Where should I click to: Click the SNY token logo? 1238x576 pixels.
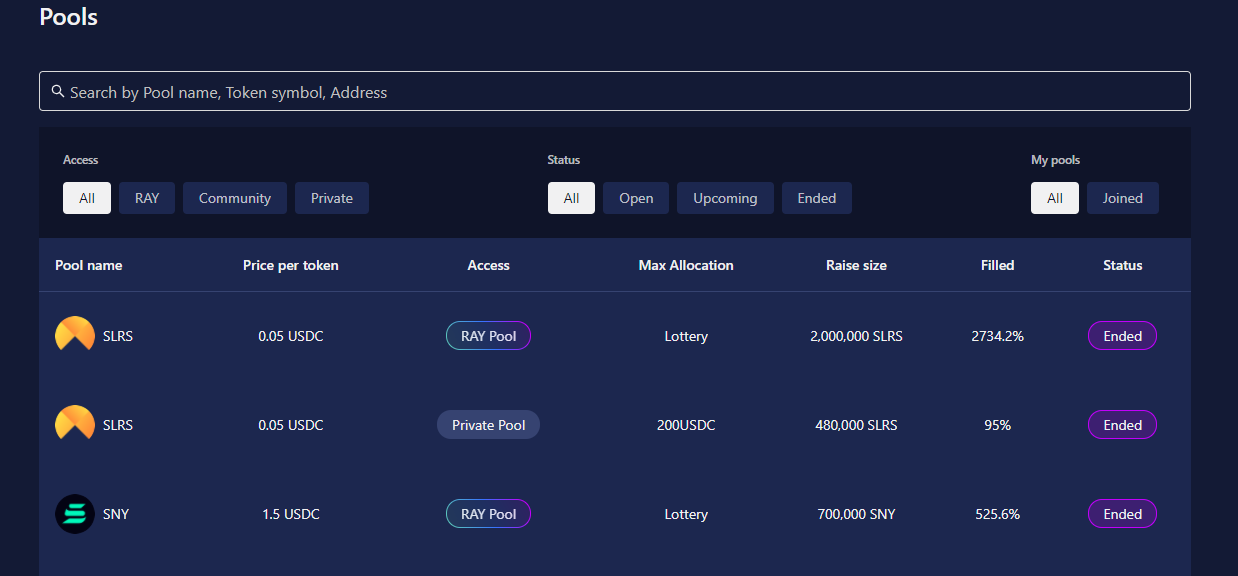pyautogui.click(x=75, y=514)
